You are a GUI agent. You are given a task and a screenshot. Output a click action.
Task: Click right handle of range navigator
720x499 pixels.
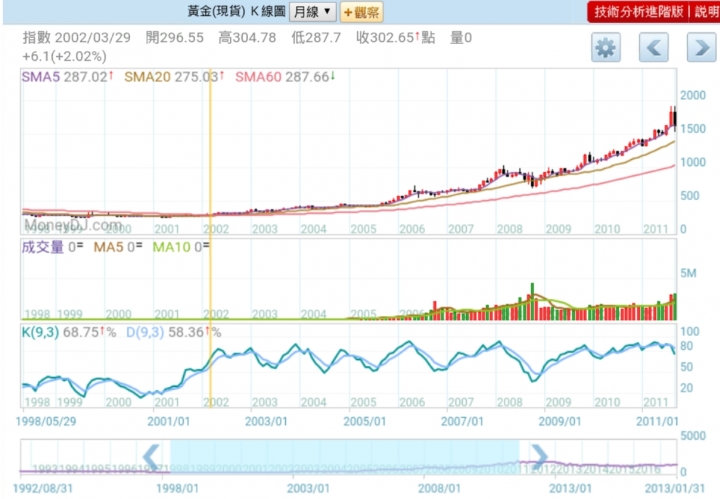coord(538,456)
